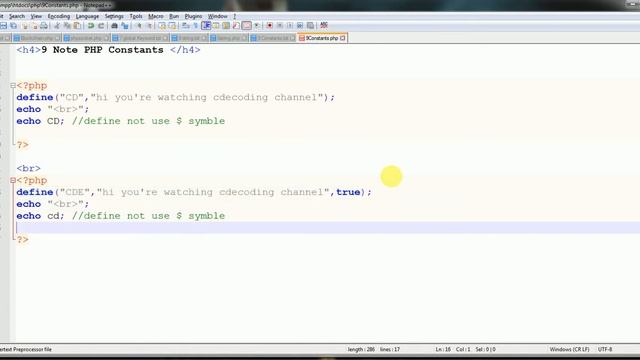Click the Print toolbar icon
640x360 pixels.
pyautogui.click(x=44, y=26)
